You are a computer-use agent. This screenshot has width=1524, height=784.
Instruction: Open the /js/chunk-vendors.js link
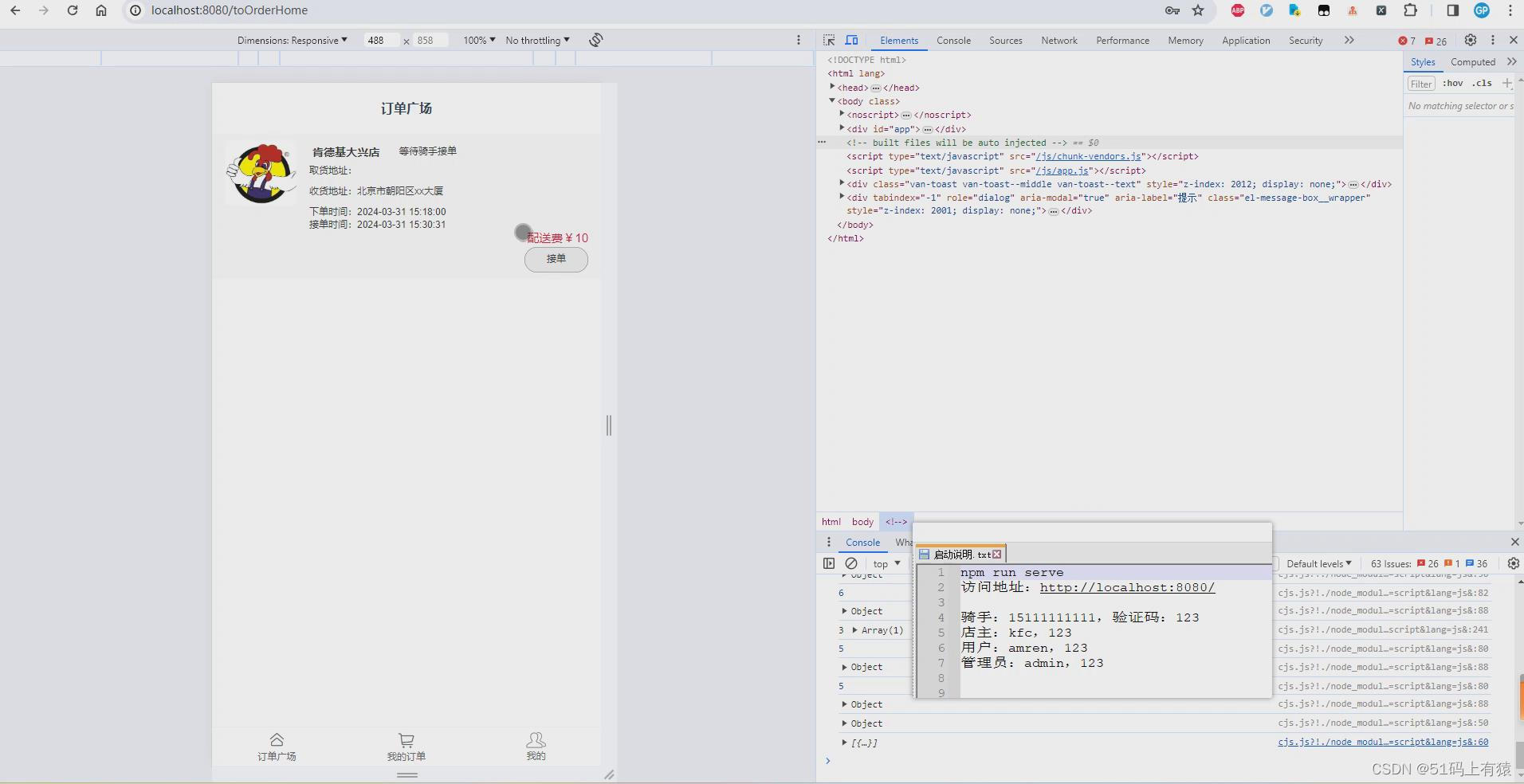(1088, 156)
